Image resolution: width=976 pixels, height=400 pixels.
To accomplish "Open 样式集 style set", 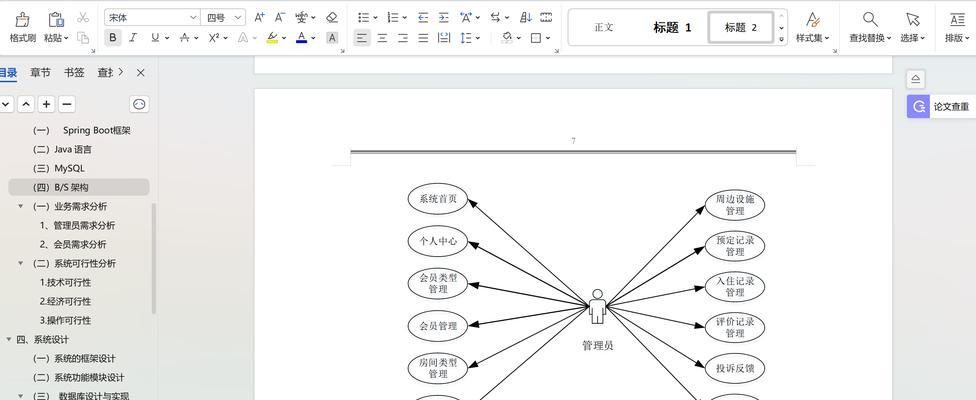I will pyautogui.click(x=813, y=27).
